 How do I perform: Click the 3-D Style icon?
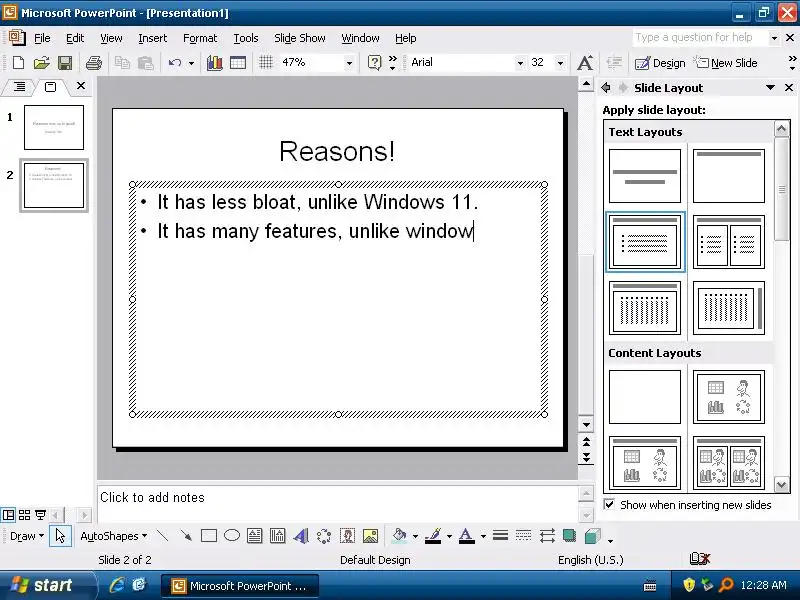pos(592,536)
